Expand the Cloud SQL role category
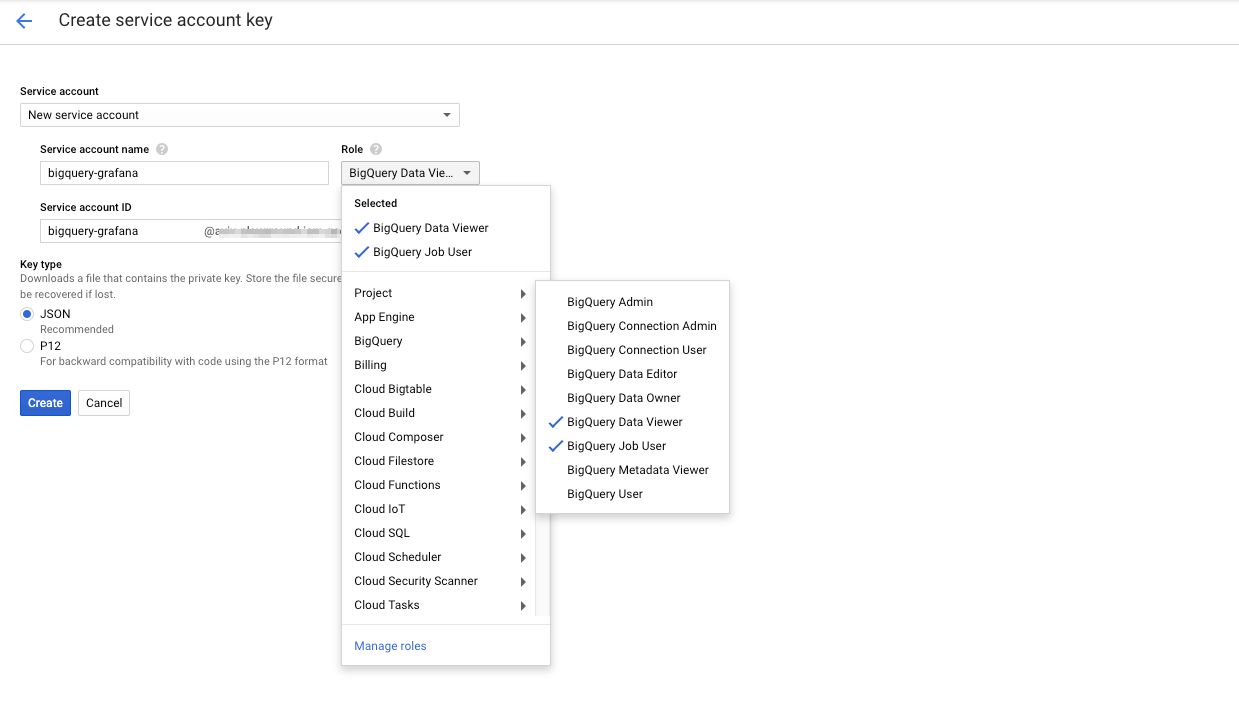The height and width of the screenshot is (703, 1239). [440, 533]
